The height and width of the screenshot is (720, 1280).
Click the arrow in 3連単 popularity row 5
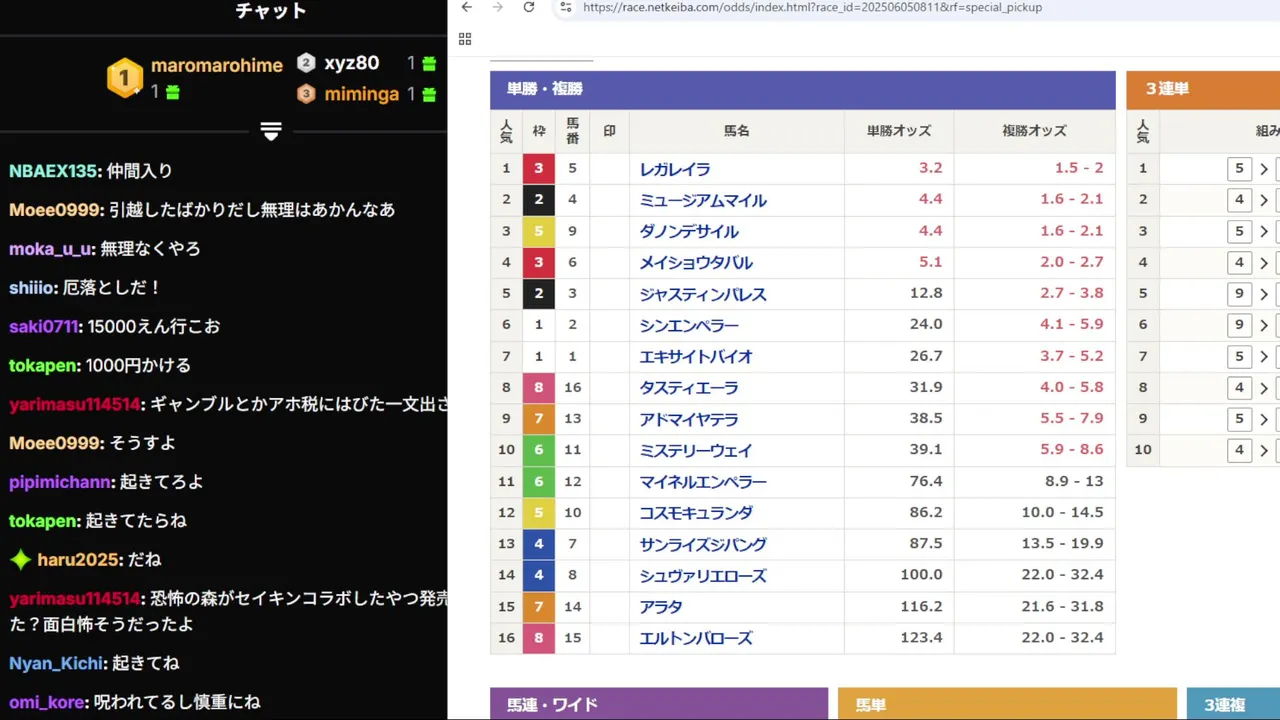[1264, 294]
